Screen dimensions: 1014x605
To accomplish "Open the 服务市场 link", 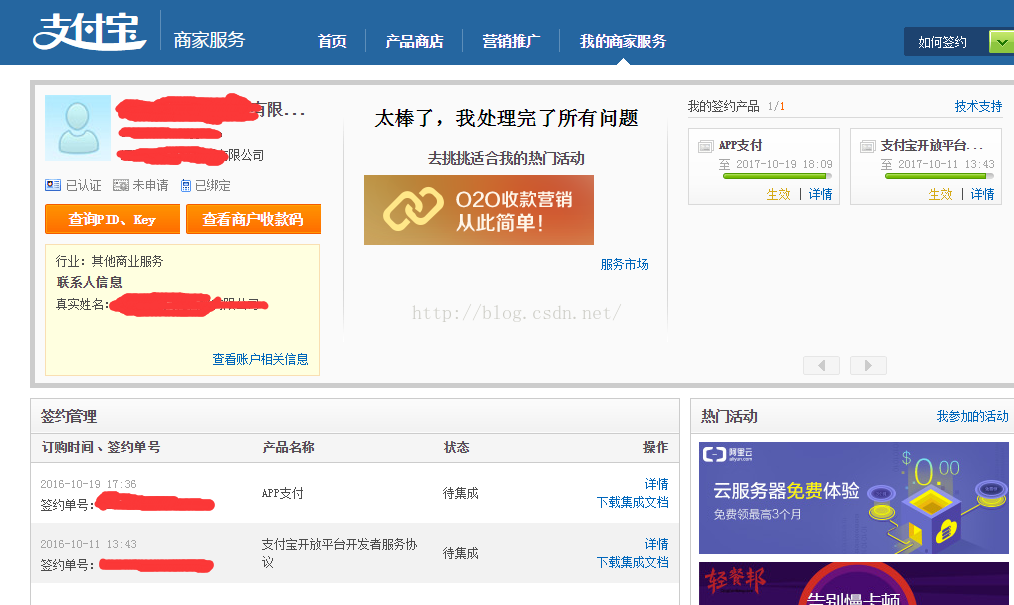I will 624,264.
